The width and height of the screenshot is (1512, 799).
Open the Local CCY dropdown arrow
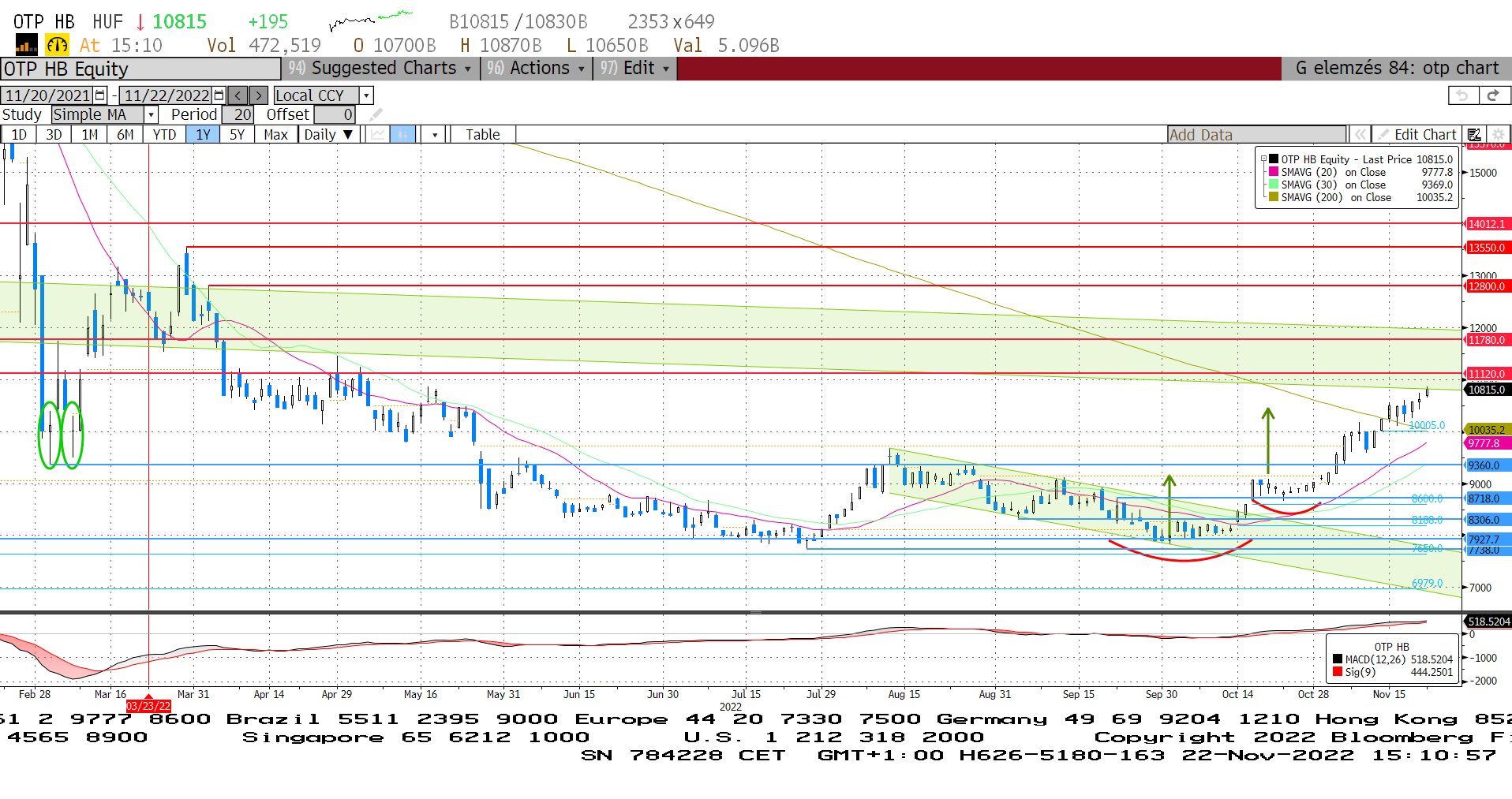point(366,95)
